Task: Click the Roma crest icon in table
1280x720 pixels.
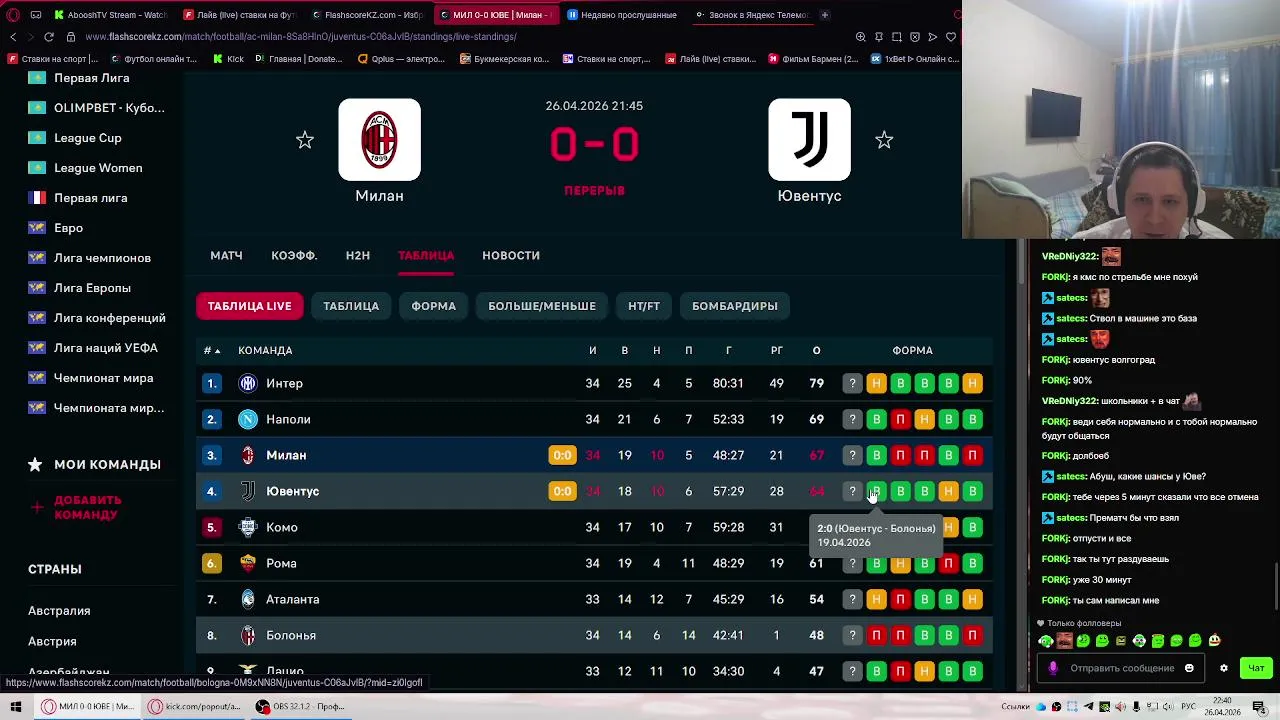Action: click(248, 563)
